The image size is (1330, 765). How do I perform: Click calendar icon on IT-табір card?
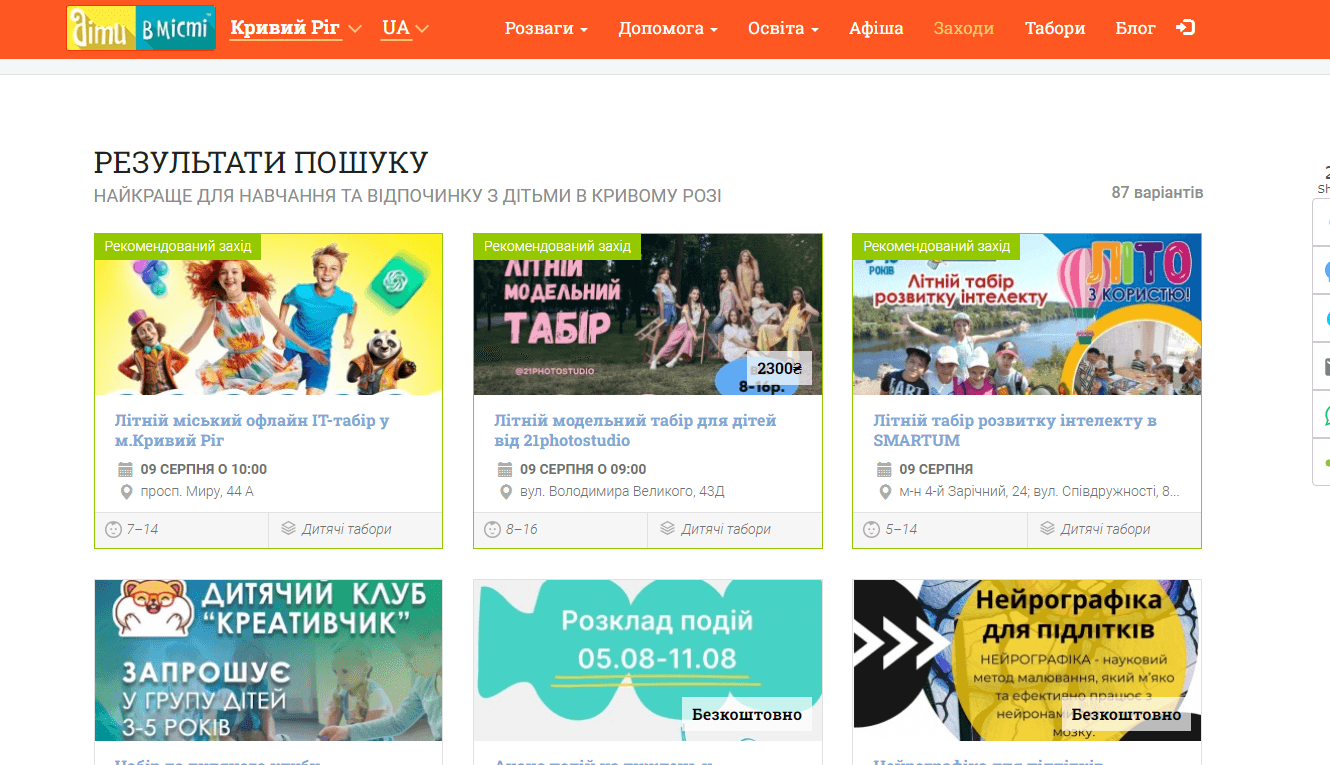pos(125,469)
